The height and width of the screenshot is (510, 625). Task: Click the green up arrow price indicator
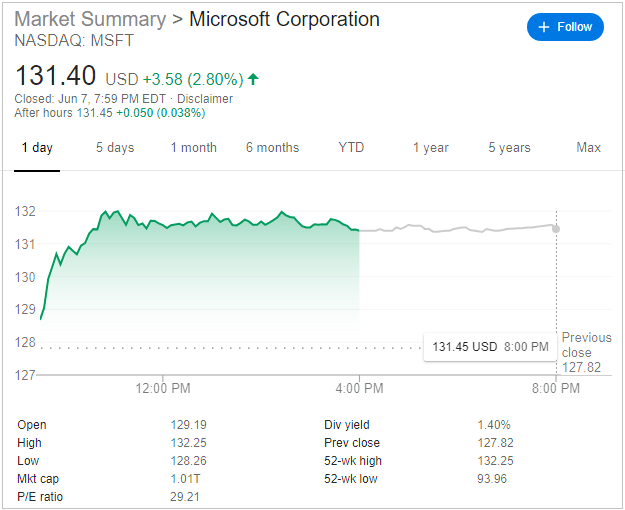pyautogui.click(x=253, y=78)
